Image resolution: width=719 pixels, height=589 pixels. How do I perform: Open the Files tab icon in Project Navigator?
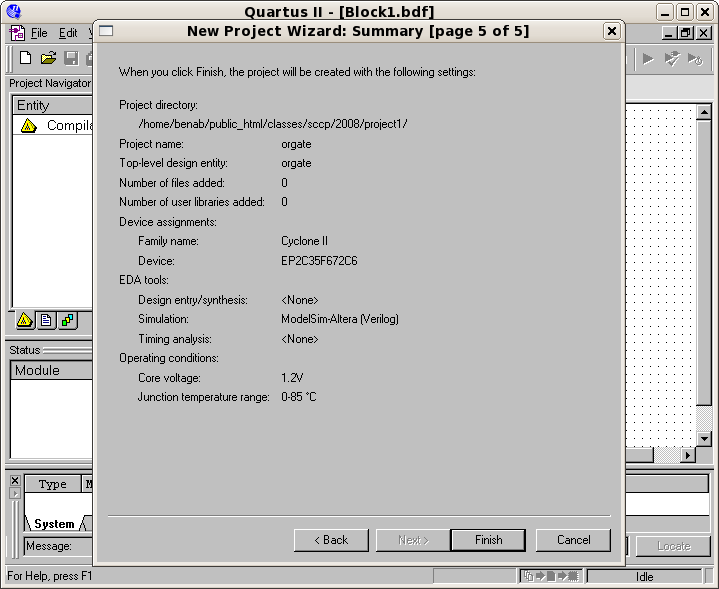(x=47, y=321)
